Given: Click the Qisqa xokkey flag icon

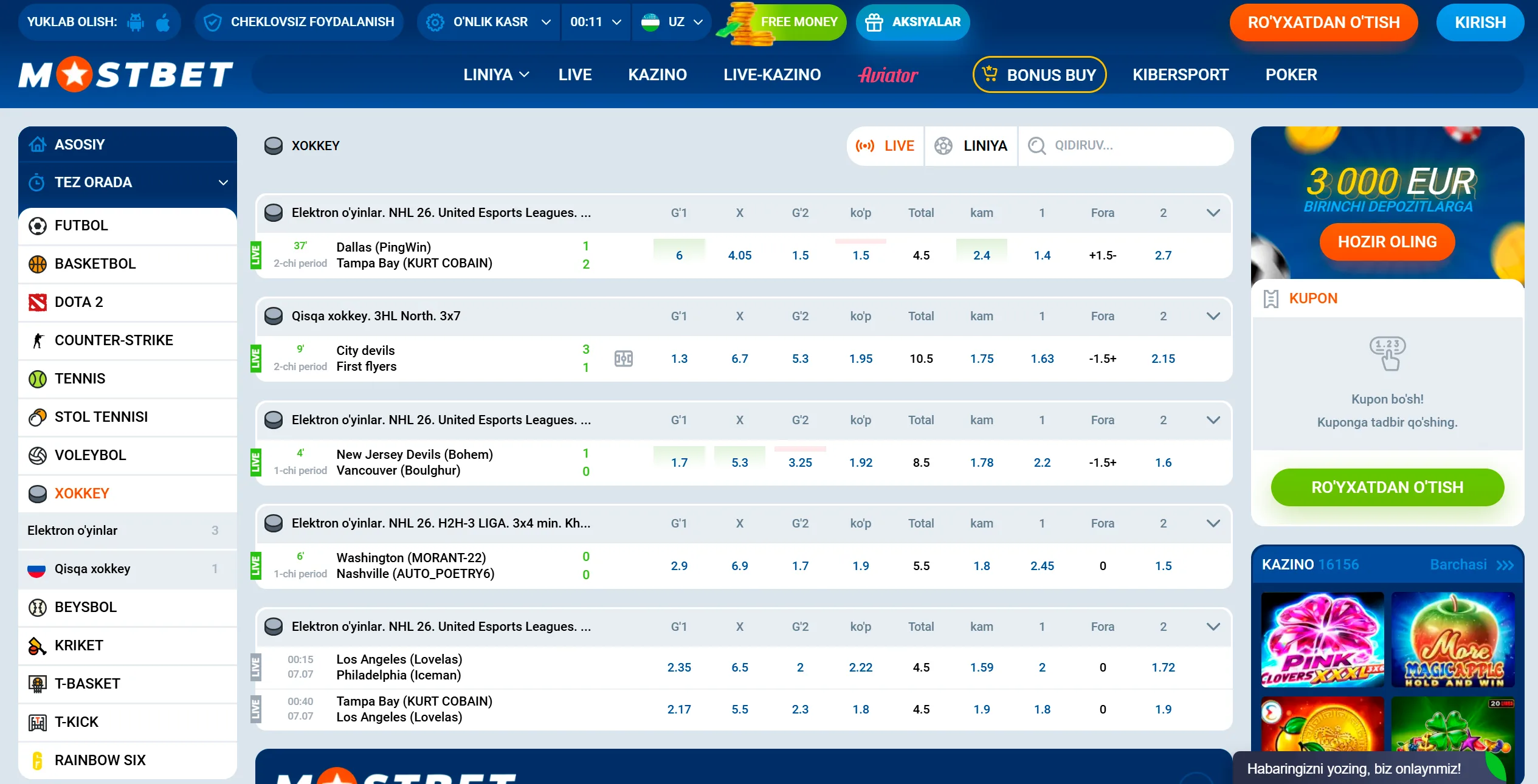Looking at the screenshot, I should pos(36,569).
